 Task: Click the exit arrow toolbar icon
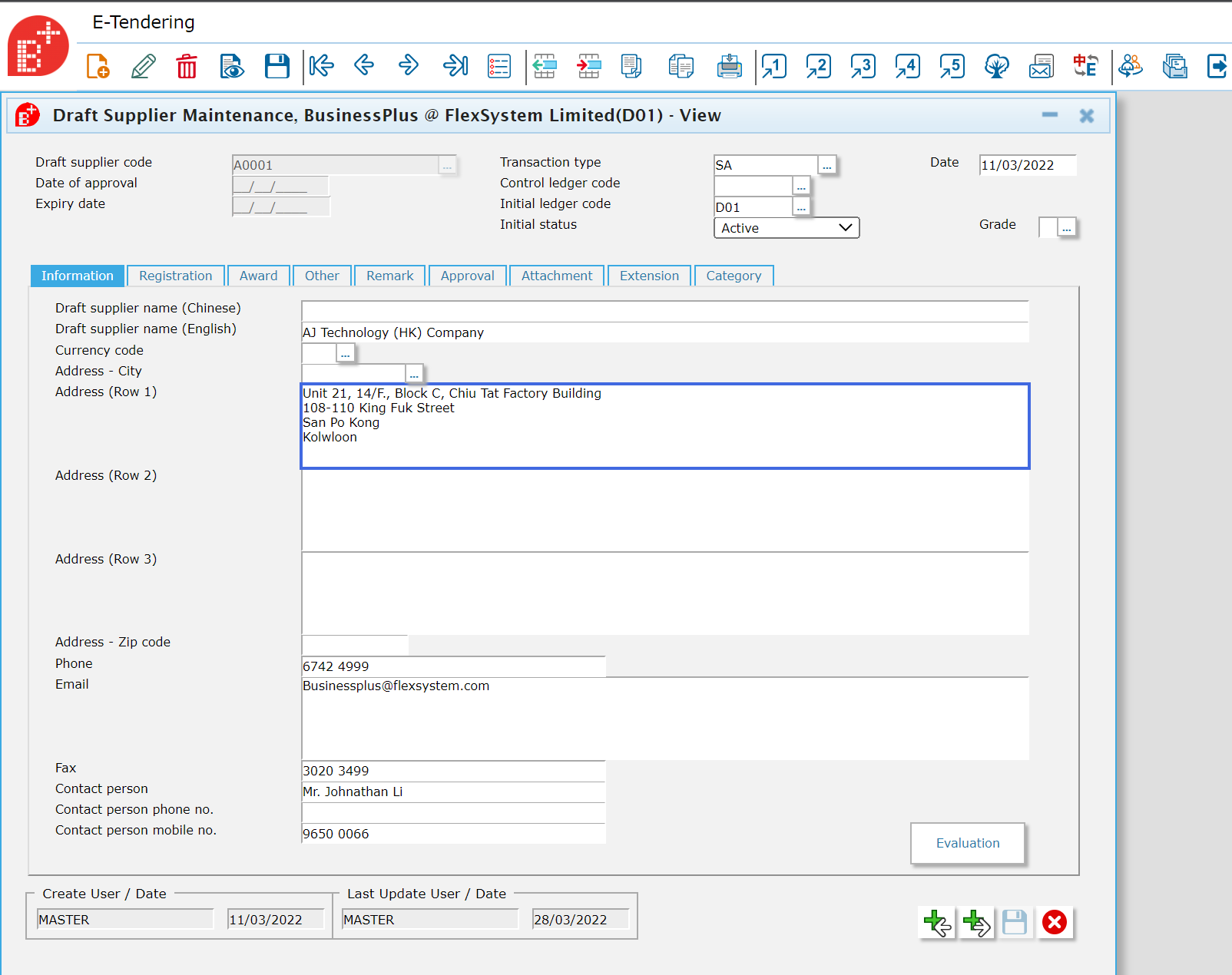(1218, 66)
